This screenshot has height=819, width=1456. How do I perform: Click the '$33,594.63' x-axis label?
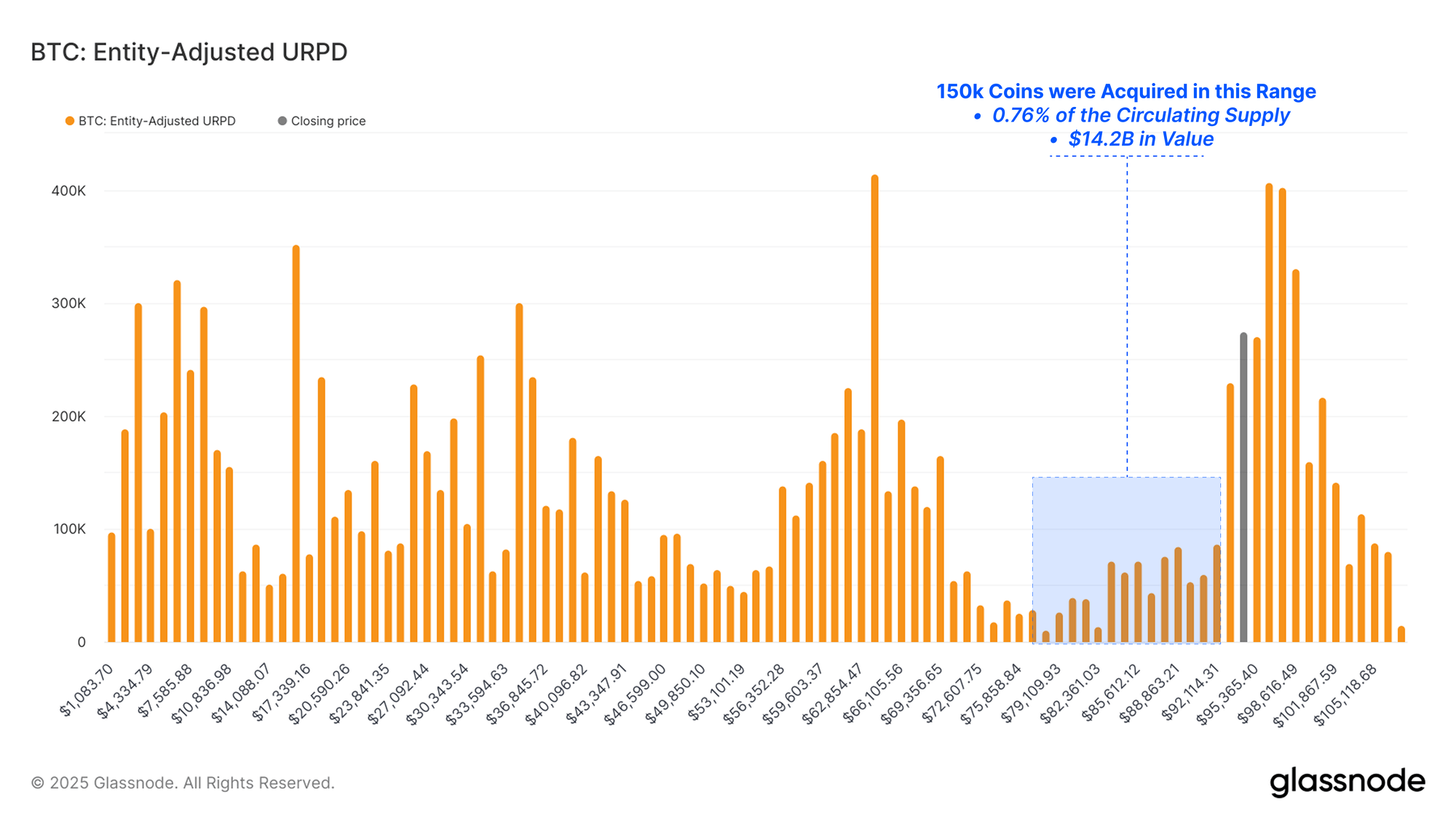(x=477, y=694)
